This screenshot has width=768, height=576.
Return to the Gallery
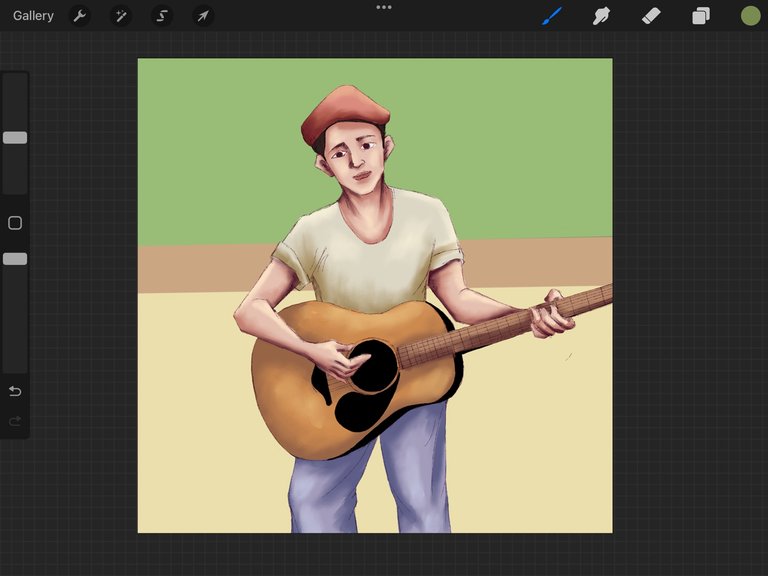[x=33, y=16]
